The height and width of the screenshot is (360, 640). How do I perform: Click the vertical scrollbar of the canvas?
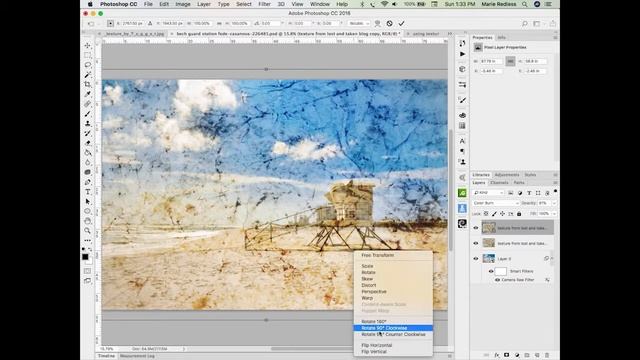[451, 190]
